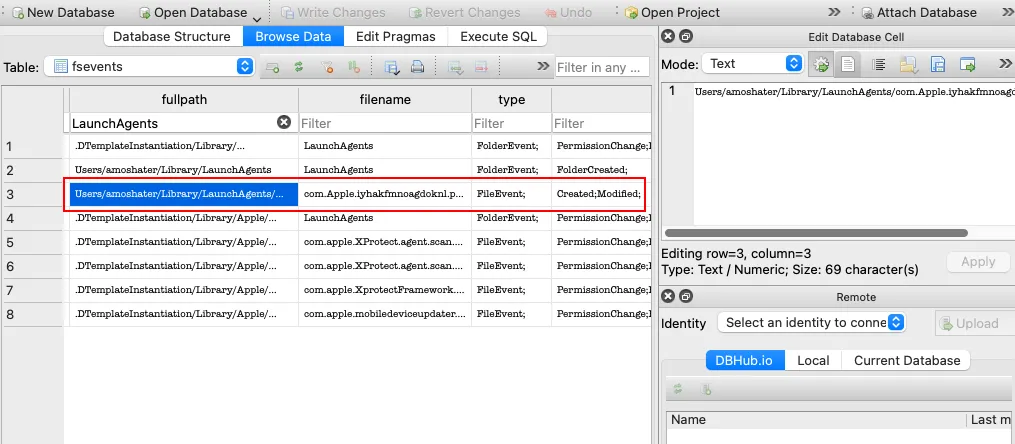This screenshot has width=1015, height=444.
Task: Select the 'FolderCreated;' cell in row 2
Action: point(601,170)
